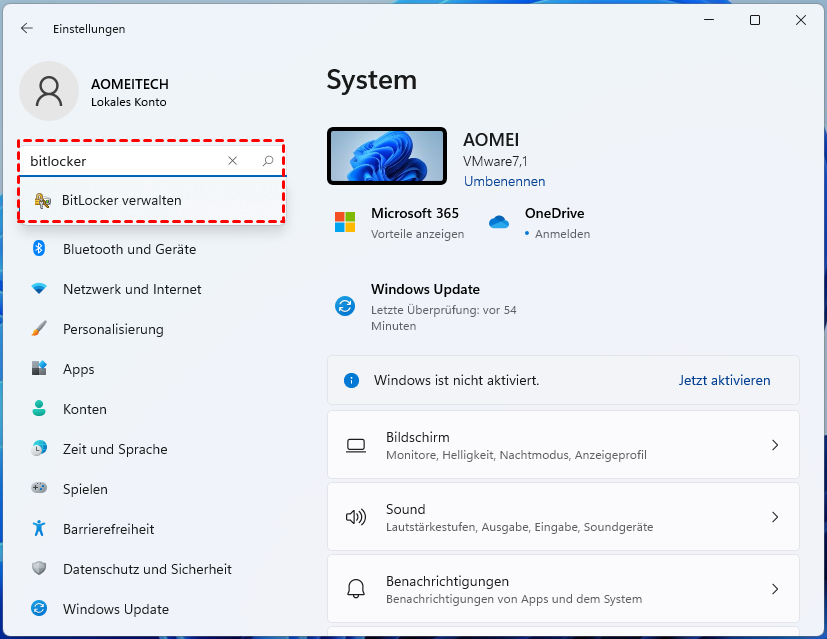
Task: Open Barrierefreiheit settings section
Action: pos(108,529)
